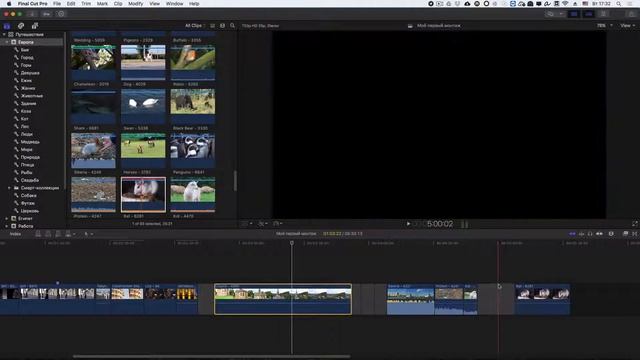Click the timeline playhead marker on the ruler
640x360 pixels.
(x=292, y=243)
